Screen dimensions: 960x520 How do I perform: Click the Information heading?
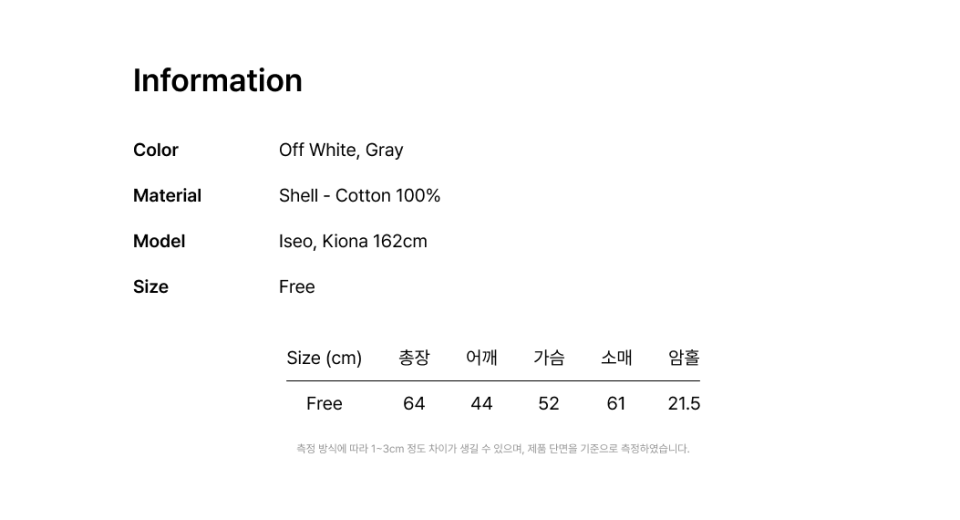coord(217,81)
